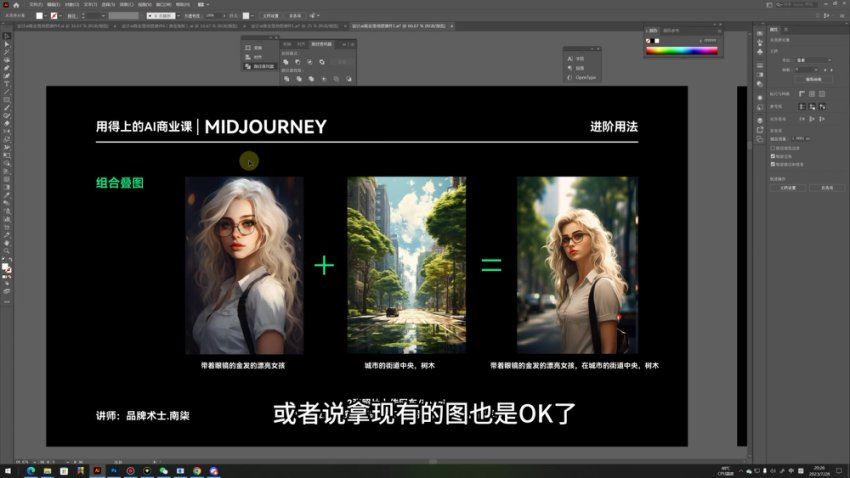850x478 pixels.
Task: Open the graphic style dropdown
Action: [x=252, y=16]
